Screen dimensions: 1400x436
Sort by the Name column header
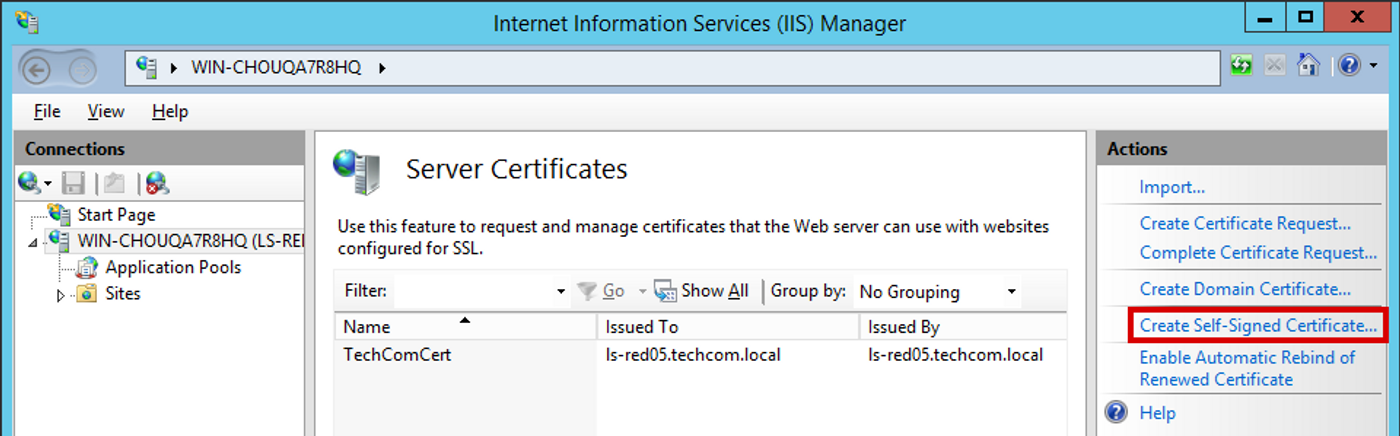(465, 327)
